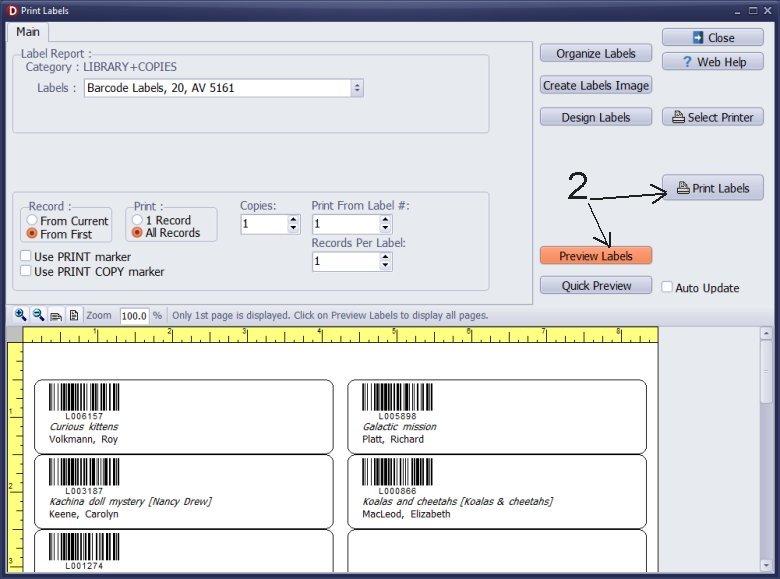Click the Koalas and cheetahs label title
This screenshot has height=579, width=780.
pyautogui.click(x=458, y=501)
